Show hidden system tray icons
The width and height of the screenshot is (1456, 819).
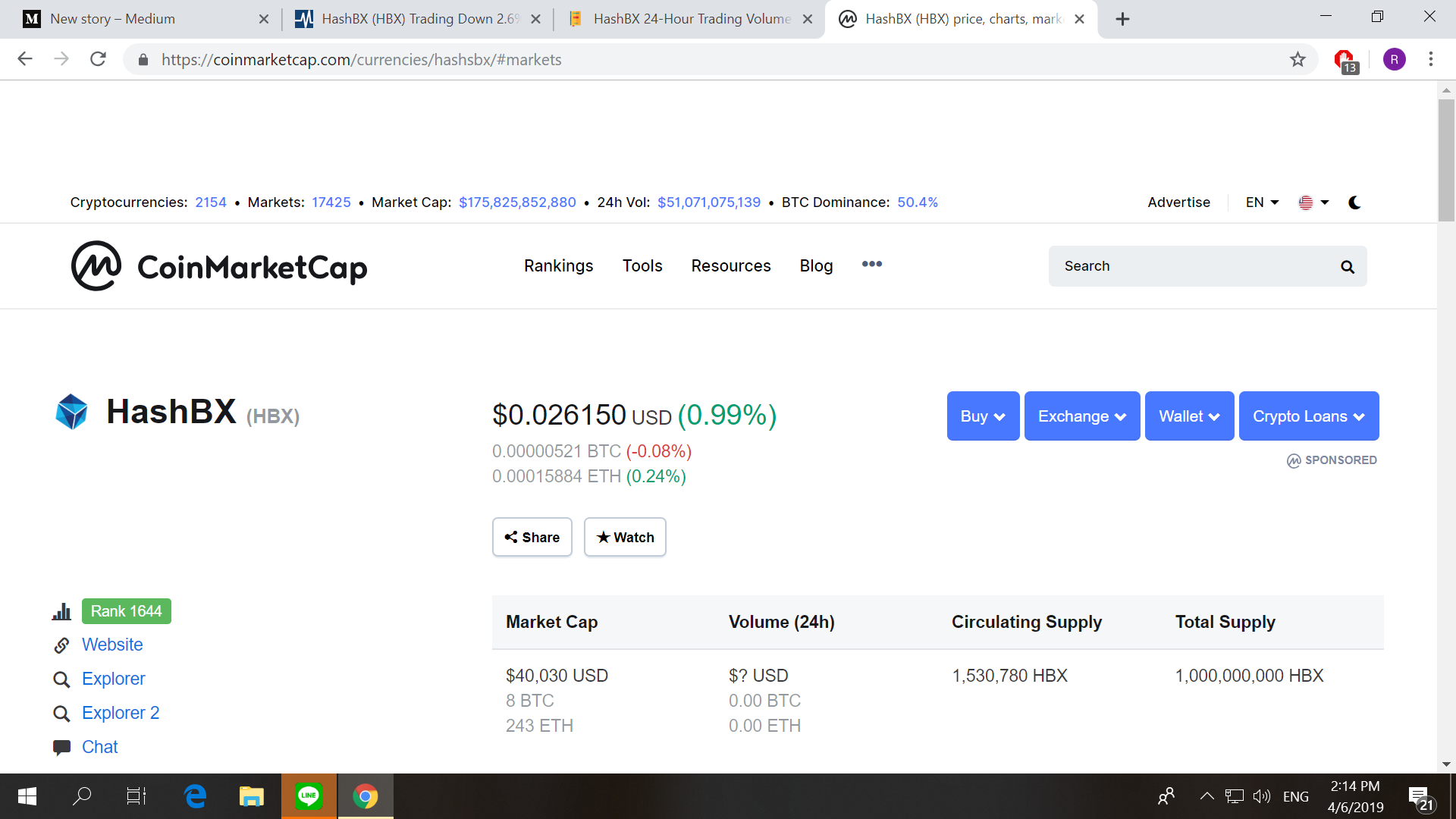[x=1207, y=796]
